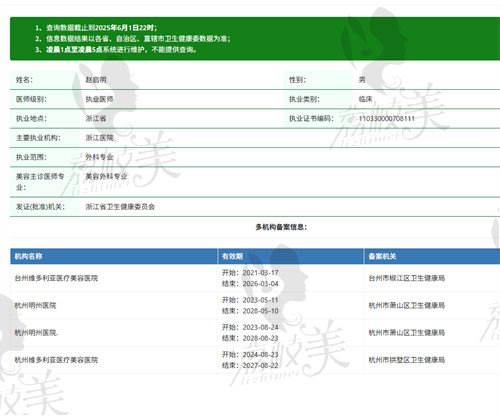Viewport: 500px width, 416px height.
Task: Click the 执业医师 physician level value
Action: [x=99, y=99]
